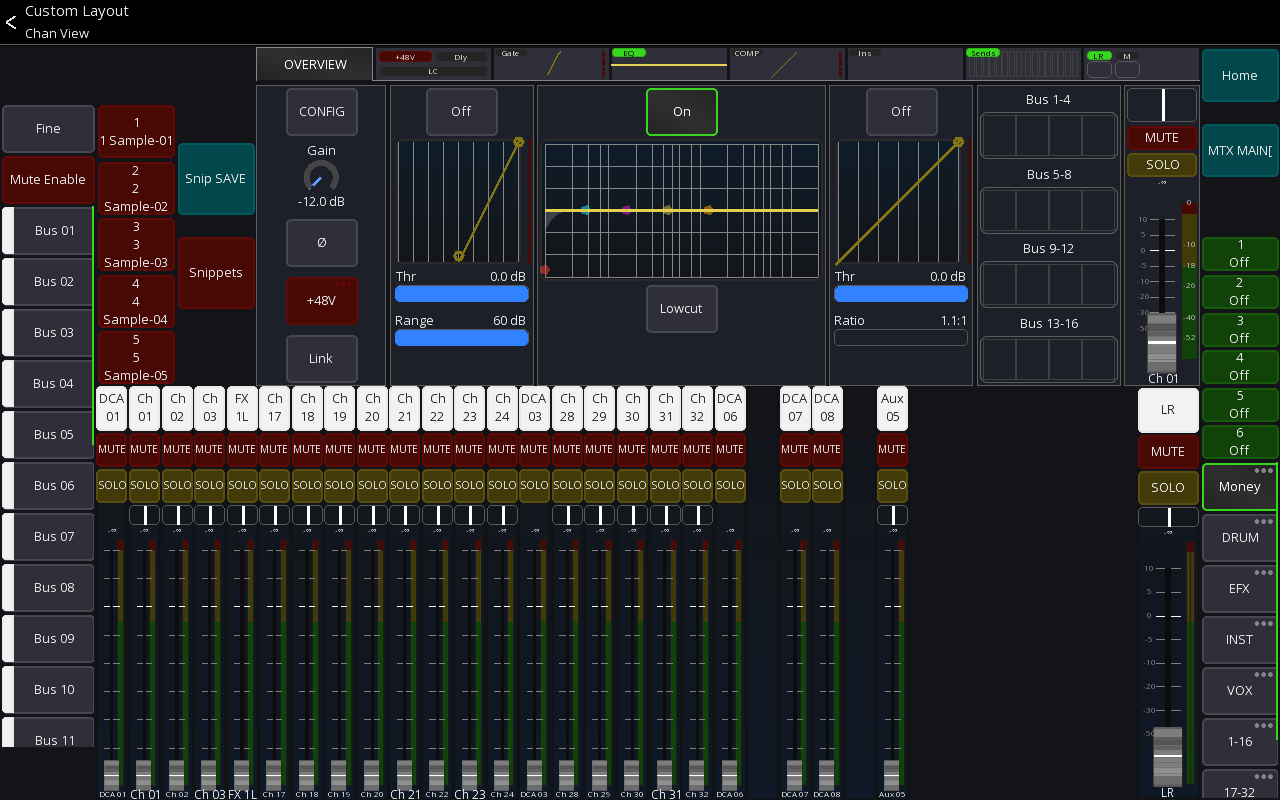Image resolution: width=1280 pixels, height=800 pixels.
Task: Adjust the gate Thr slider
Action: point(461,294)
